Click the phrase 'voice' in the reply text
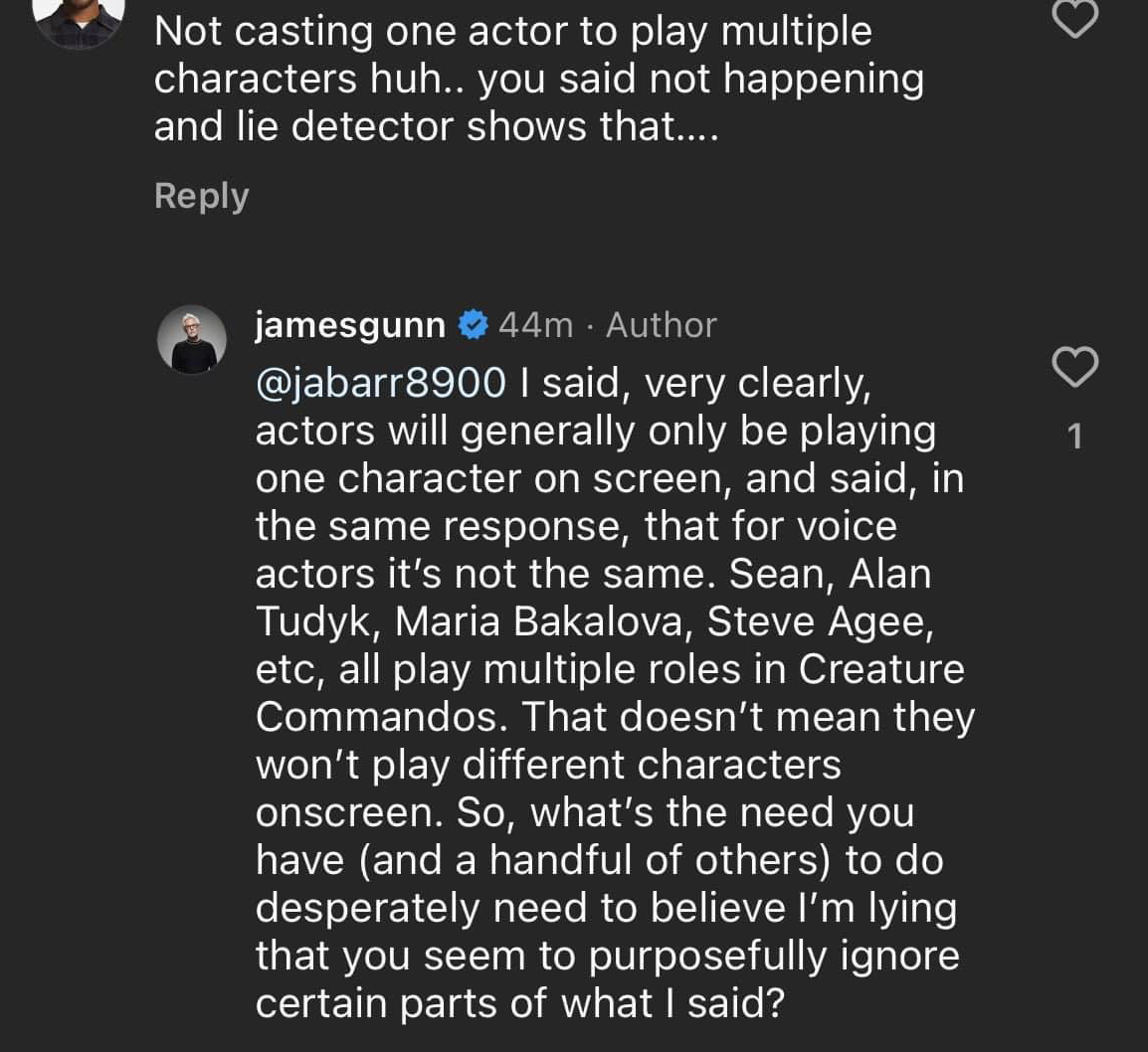The width and height of the screenshot is (1148, 1052). click(846, 526)
